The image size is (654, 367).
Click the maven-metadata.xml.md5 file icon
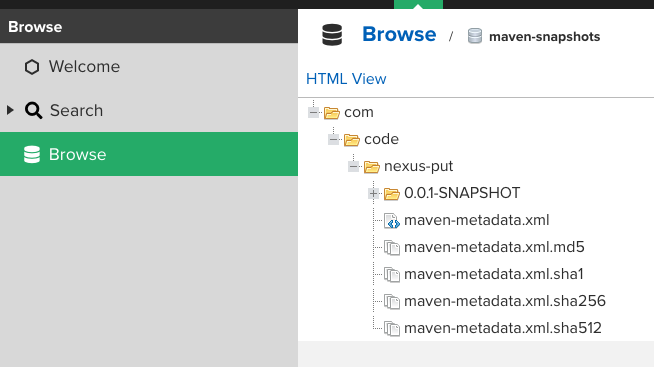click(x=392, y=248)
